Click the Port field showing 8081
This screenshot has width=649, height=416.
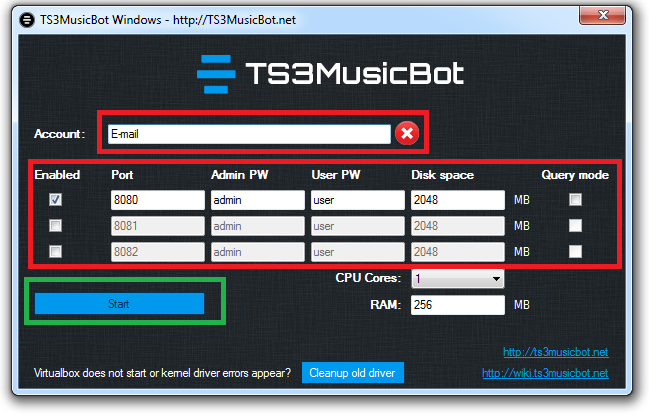(158, 226)
